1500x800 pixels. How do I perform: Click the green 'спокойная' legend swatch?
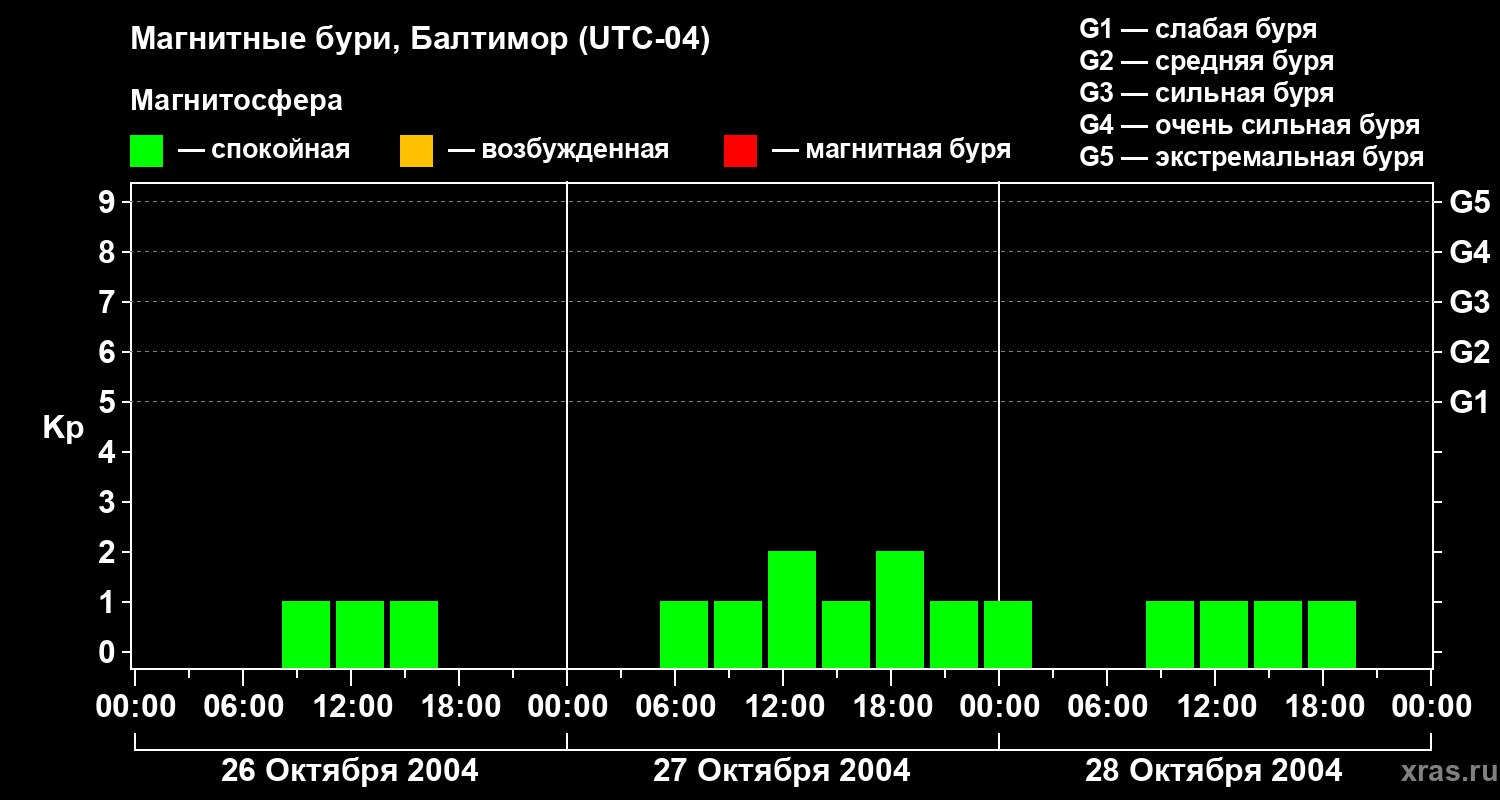[x=146, y=151]
